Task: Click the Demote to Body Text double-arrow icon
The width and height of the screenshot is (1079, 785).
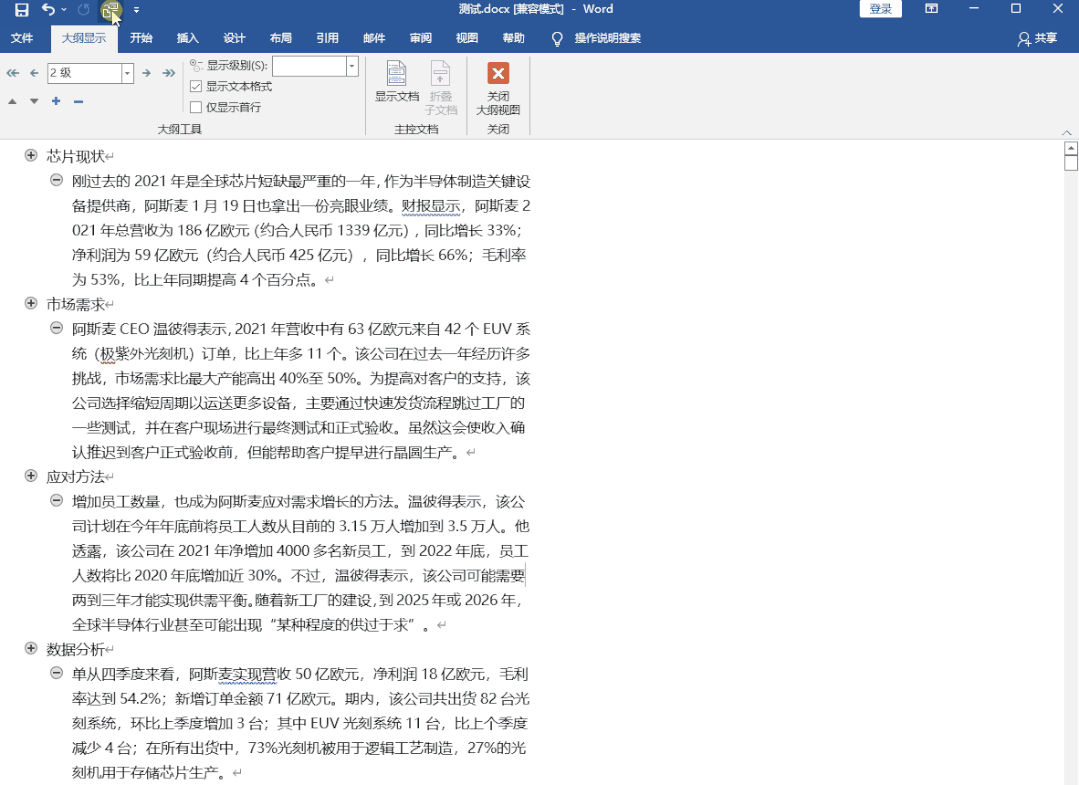Action: pyautogui.click(x=168, y=72)
